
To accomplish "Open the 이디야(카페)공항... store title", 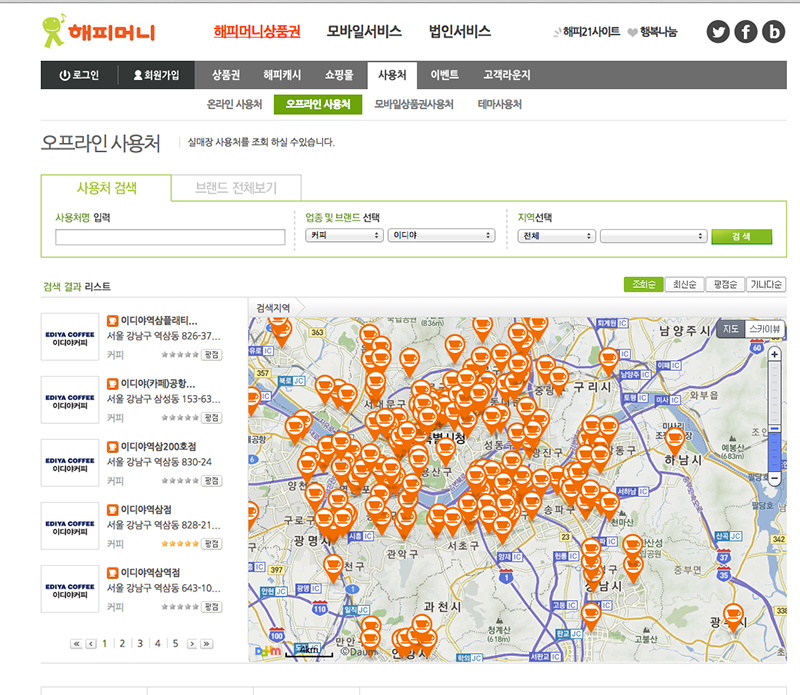I will [x=158, y=384].
